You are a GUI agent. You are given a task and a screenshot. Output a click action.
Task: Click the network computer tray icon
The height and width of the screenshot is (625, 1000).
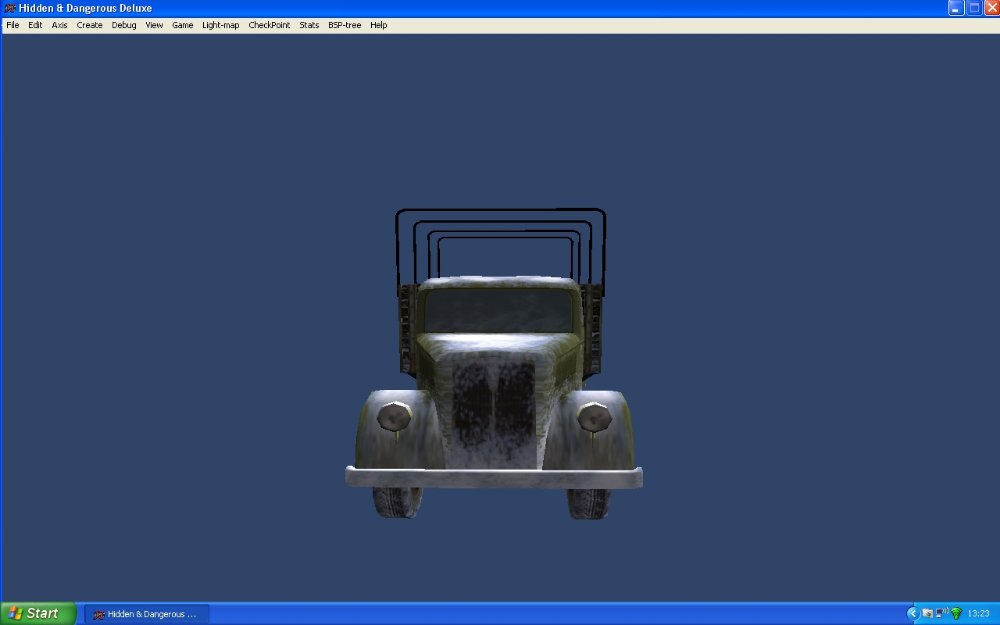click(941, 614)
